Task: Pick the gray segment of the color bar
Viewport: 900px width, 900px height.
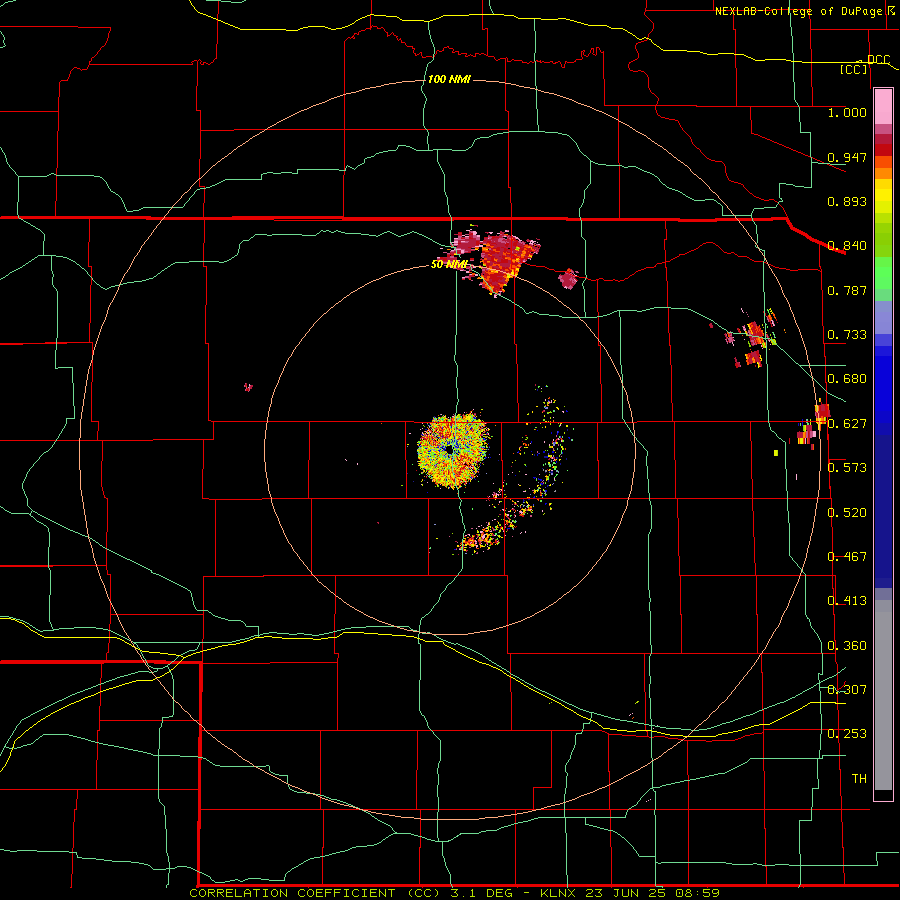Action: click(x=883, y=695)
